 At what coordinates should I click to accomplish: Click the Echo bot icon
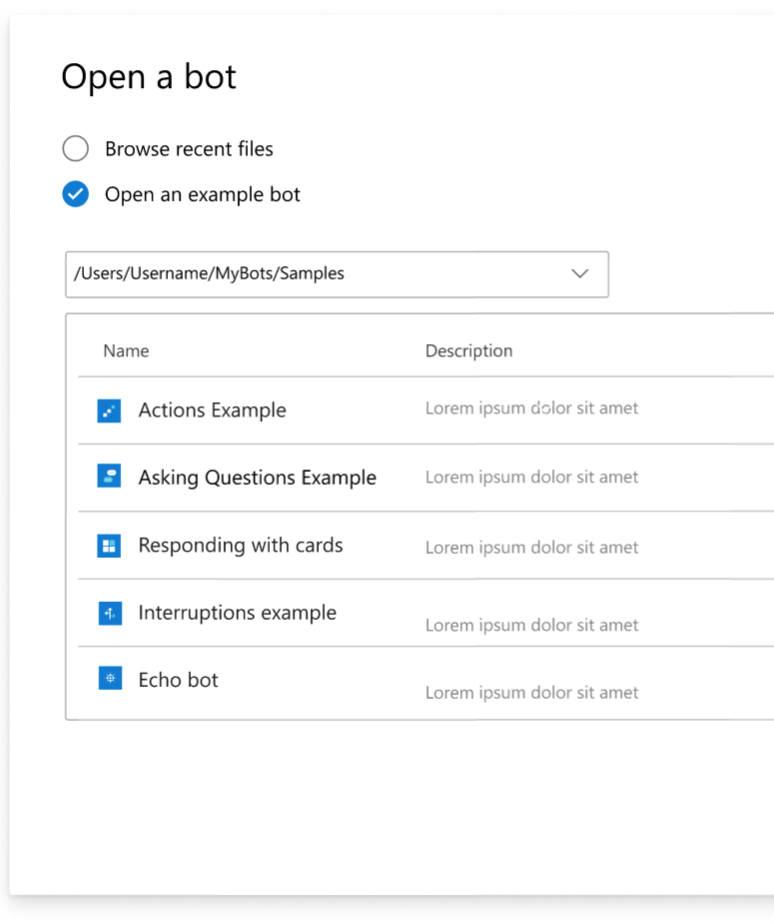point(110,678)
